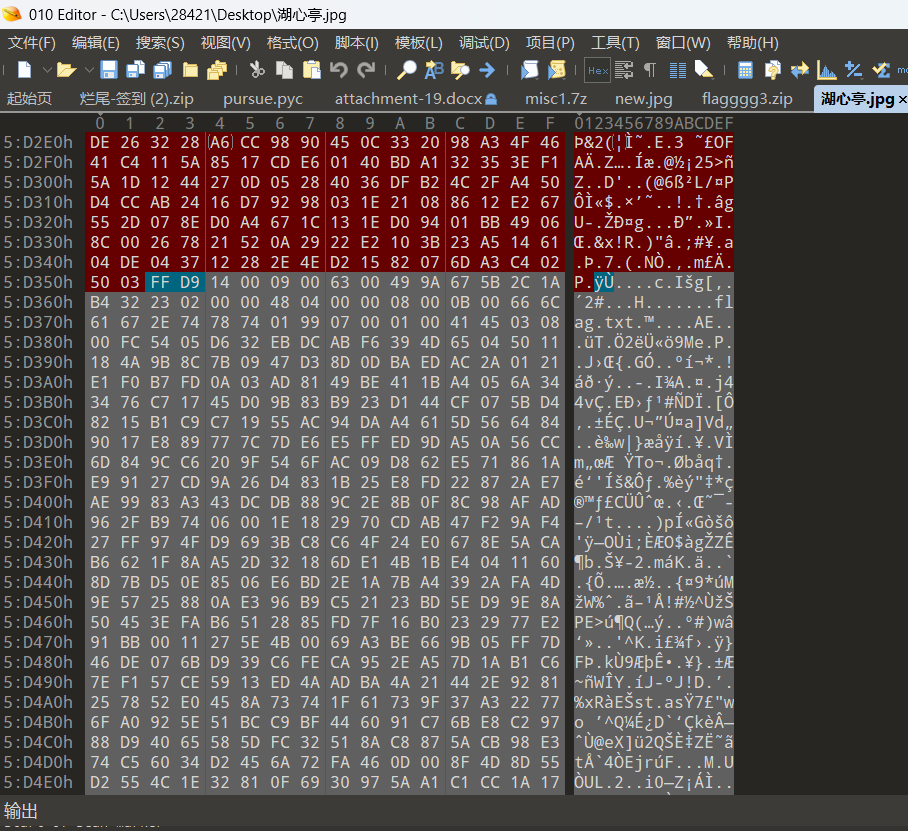Viewport: 908px width, 831px height.
Task: Switch to the 起始页 tab
Action: coord(29,99)
